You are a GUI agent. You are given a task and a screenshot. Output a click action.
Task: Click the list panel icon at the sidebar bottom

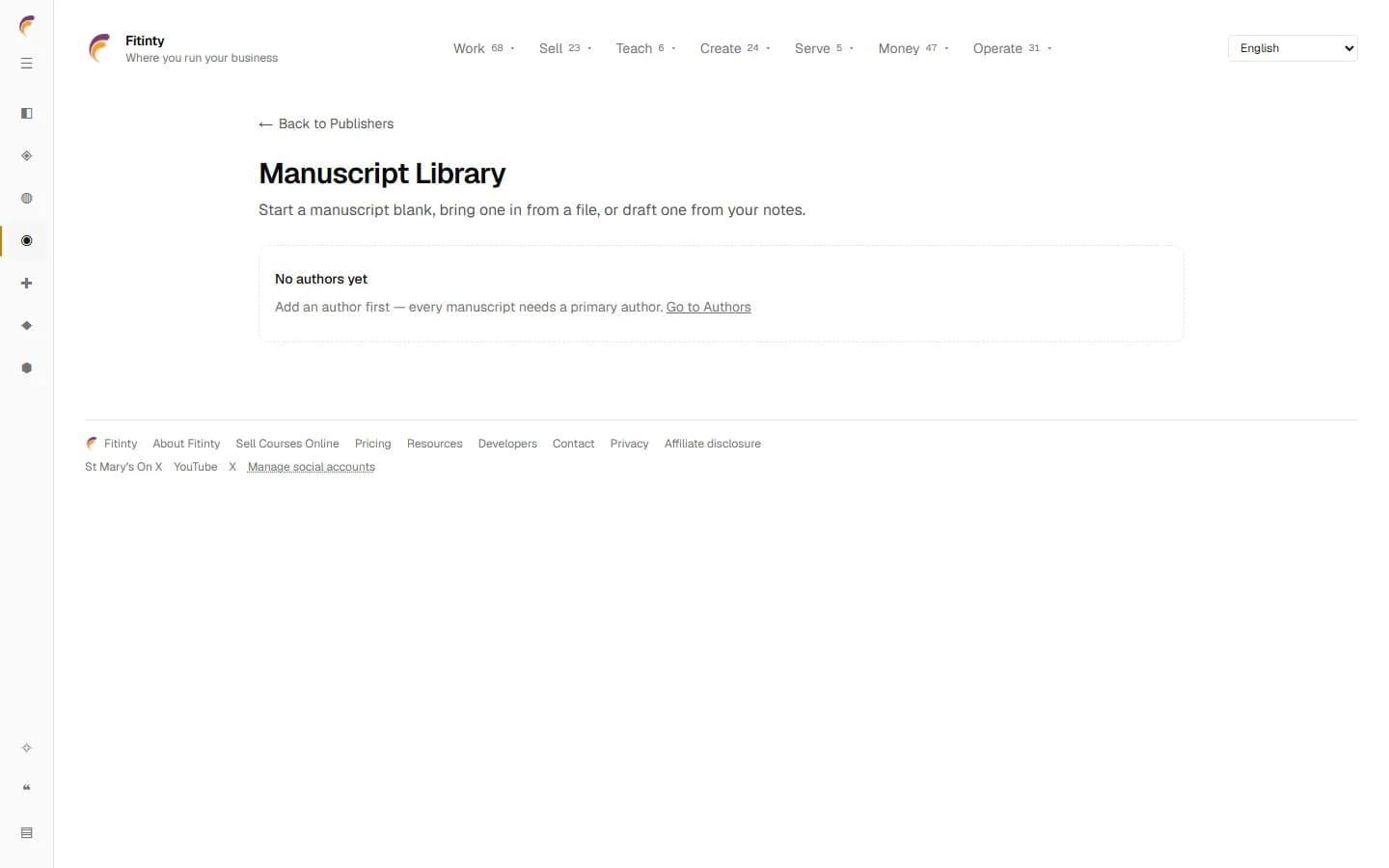click(27, 833)
